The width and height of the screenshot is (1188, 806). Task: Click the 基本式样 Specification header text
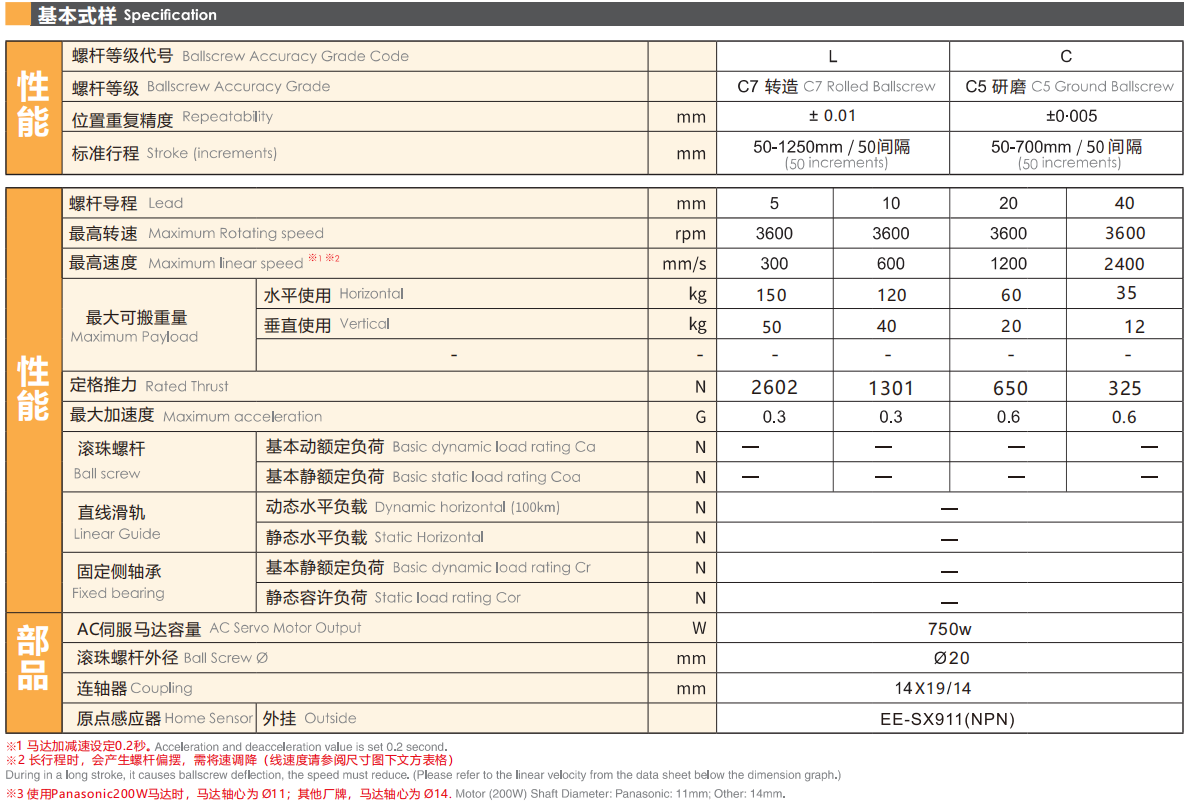coord(127,15)
